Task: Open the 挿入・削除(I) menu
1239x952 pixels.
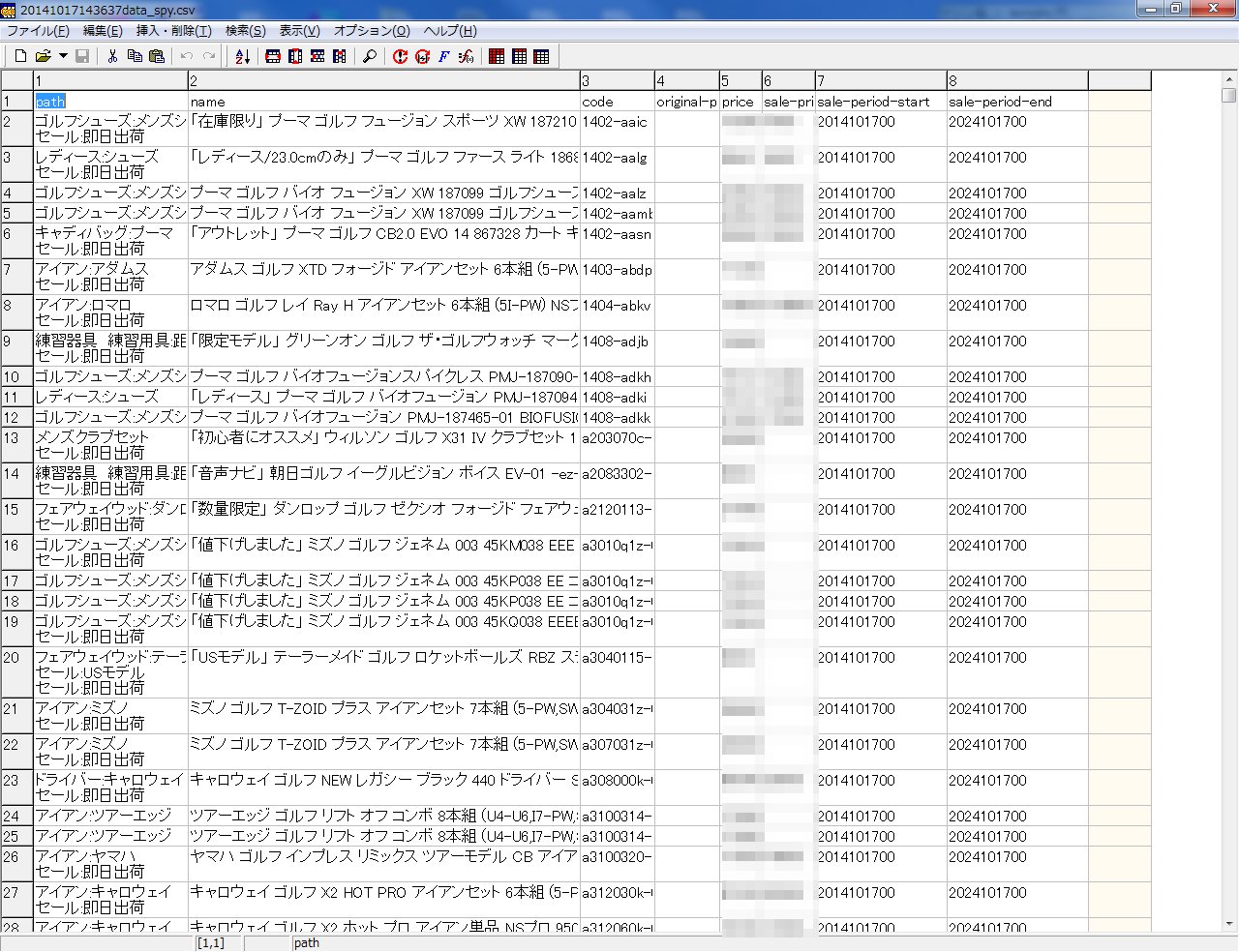Action: click(x=173, y=31)
